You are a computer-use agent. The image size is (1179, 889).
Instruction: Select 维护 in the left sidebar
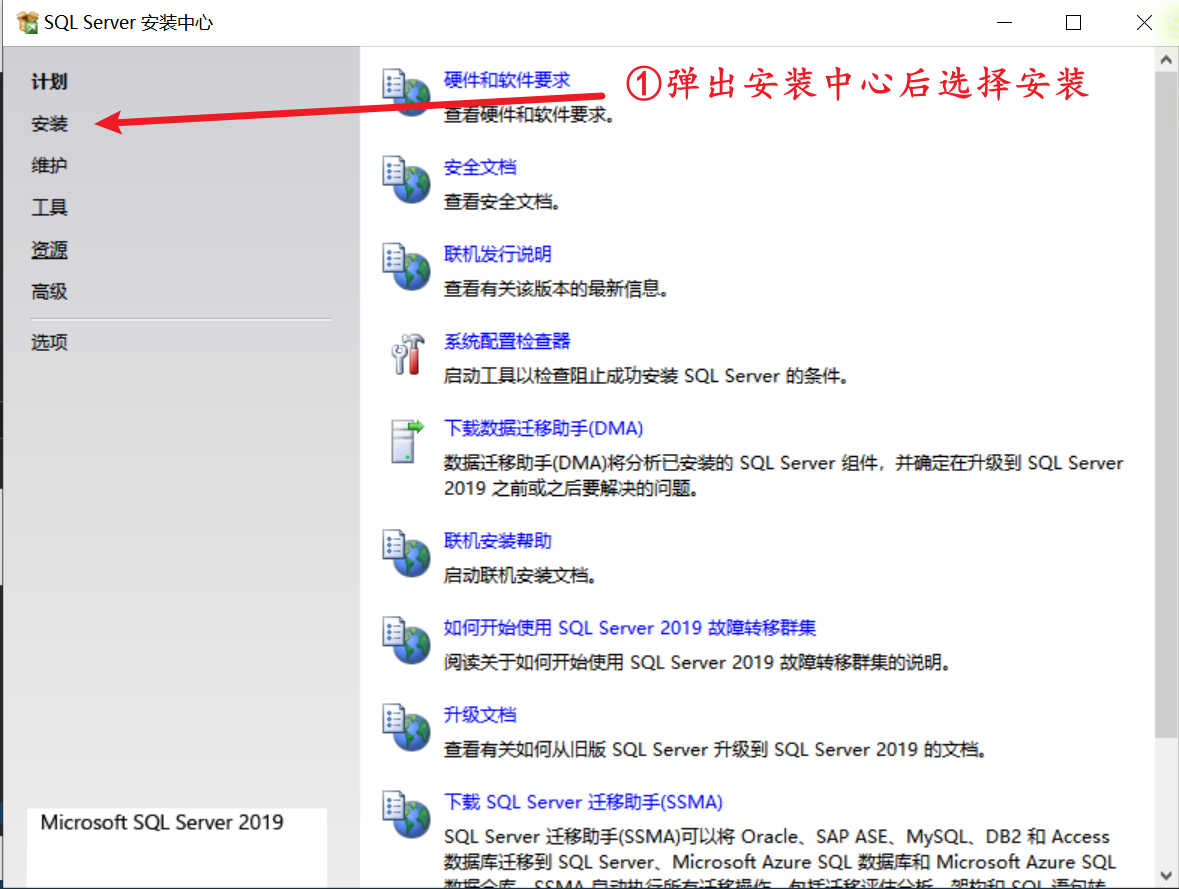(50, 166)
